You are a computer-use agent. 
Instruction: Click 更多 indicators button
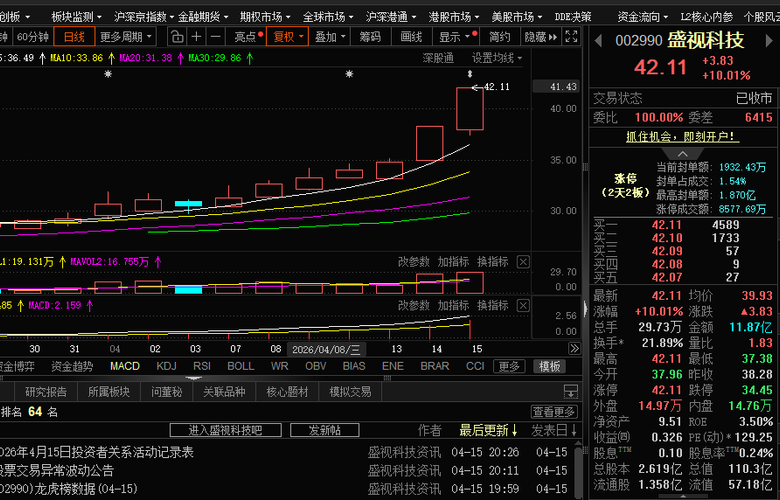point(509,367)
